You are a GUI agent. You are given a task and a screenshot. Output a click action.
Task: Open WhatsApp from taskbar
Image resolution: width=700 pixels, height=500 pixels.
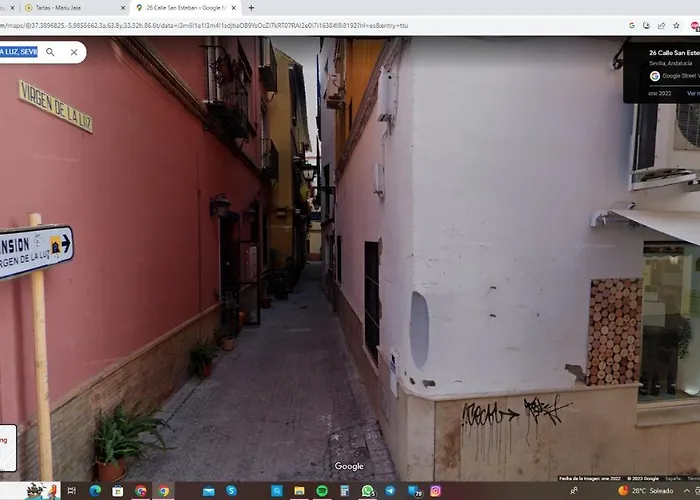click(x=367, y=491)
